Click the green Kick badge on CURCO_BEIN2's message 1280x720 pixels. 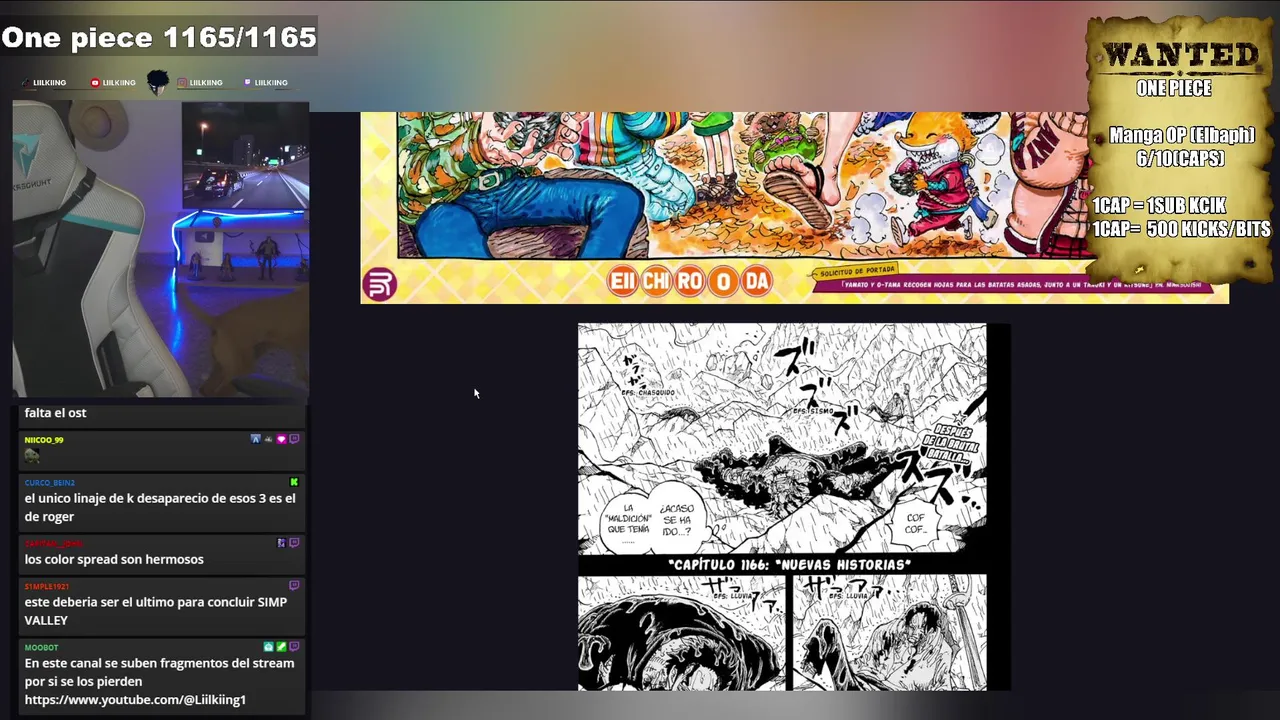(294, 482)
